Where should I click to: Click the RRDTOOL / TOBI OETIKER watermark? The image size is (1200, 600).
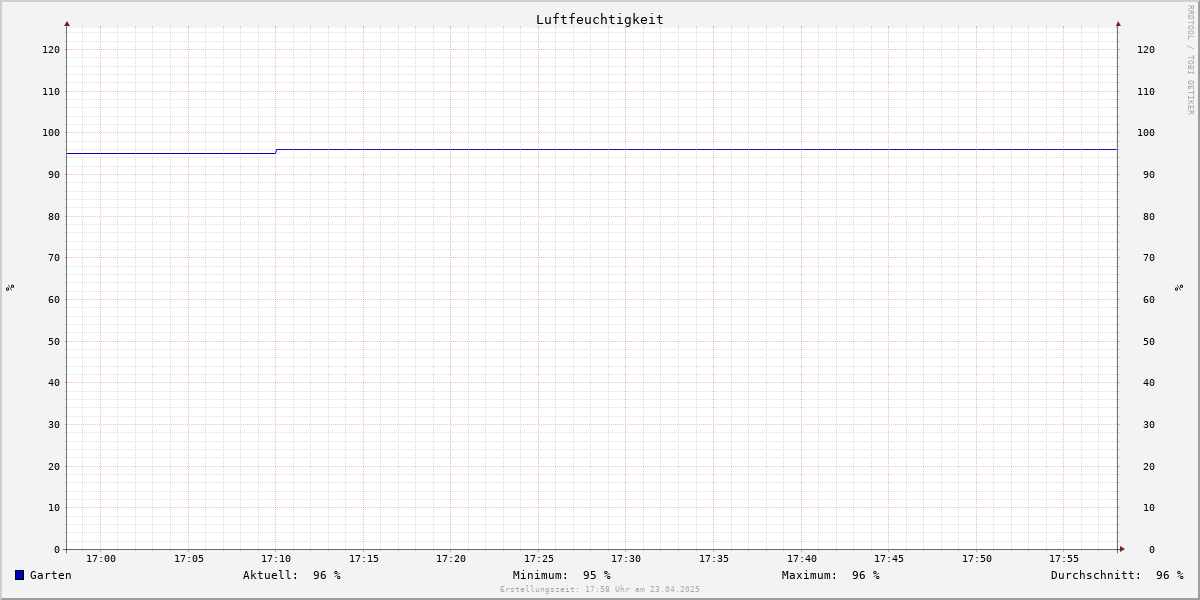(1190, 60)
